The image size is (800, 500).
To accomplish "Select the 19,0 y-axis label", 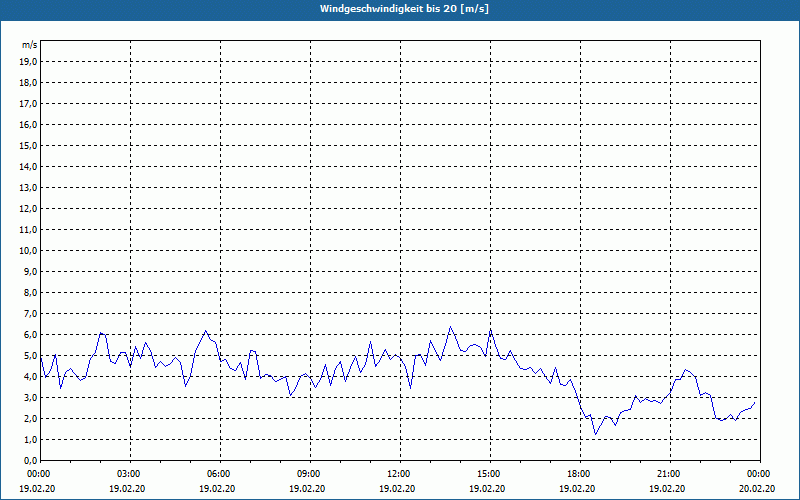I will [28, 62].
